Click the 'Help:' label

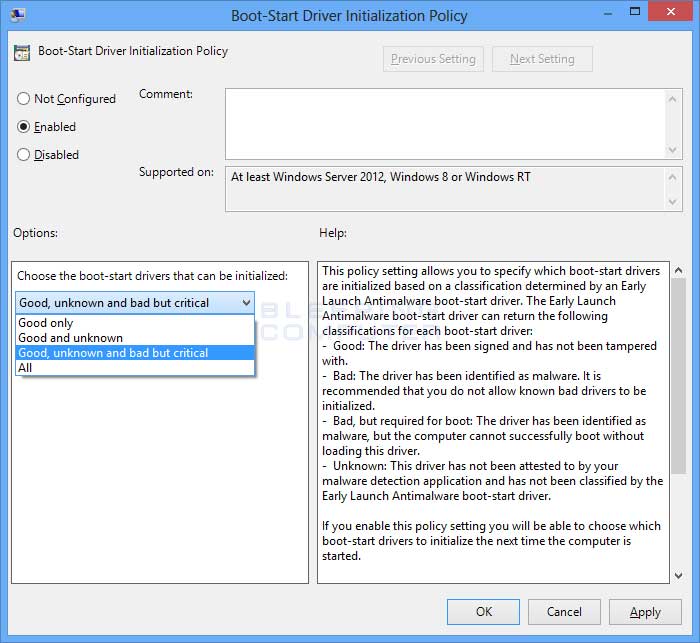[x=333, y=233]
